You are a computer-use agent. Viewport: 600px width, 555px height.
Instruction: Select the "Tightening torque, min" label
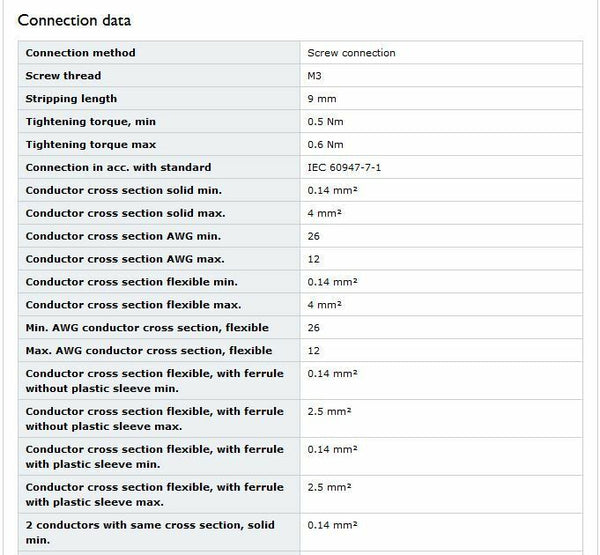(x=90, y=122)
